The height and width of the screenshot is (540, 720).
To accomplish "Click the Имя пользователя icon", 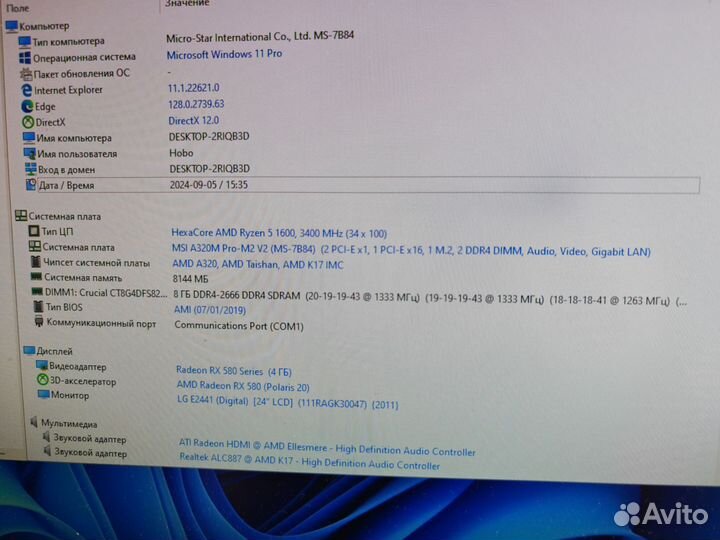I will pos(29,153).
